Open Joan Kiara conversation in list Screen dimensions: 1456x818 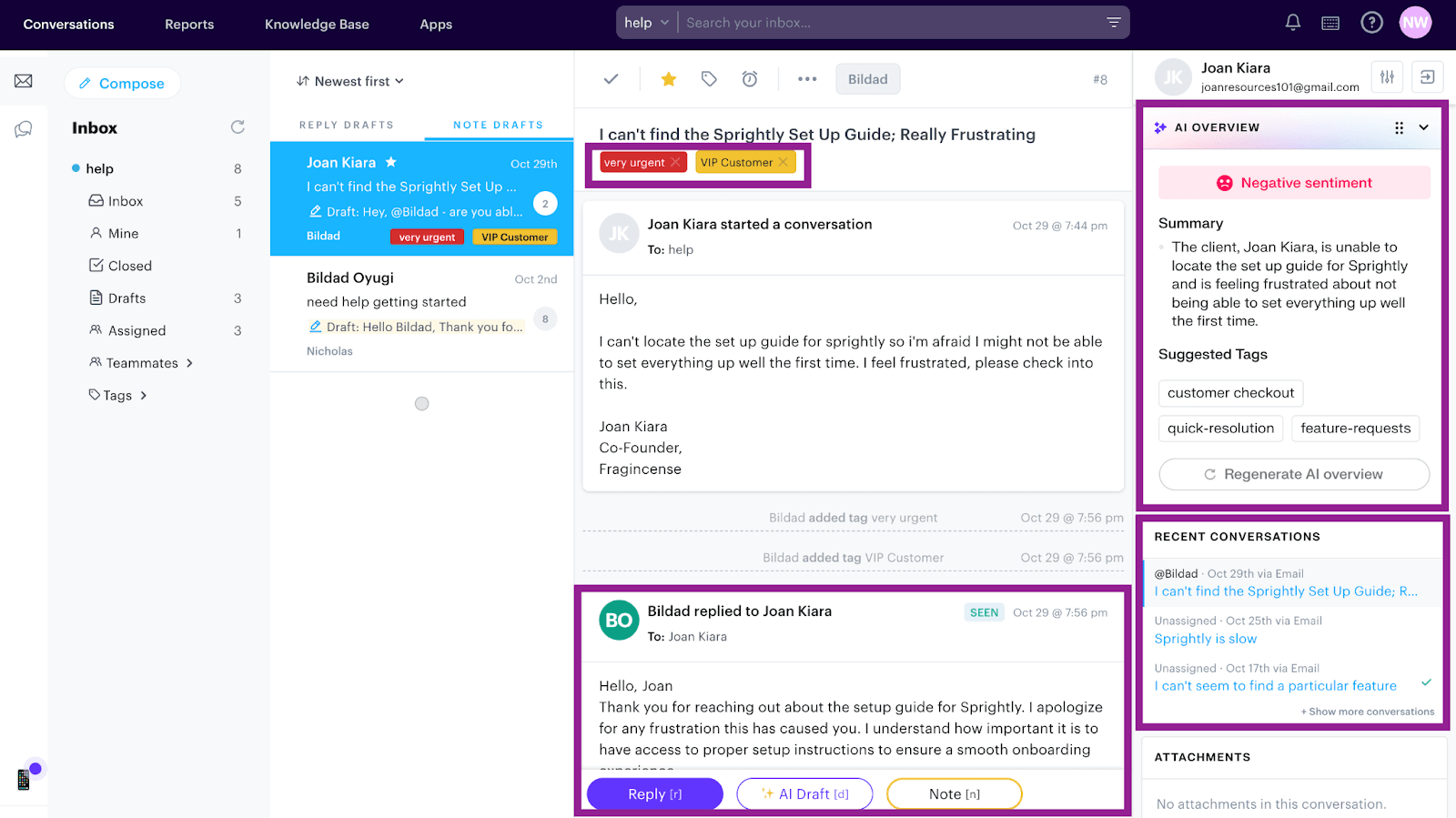(422, 198)
